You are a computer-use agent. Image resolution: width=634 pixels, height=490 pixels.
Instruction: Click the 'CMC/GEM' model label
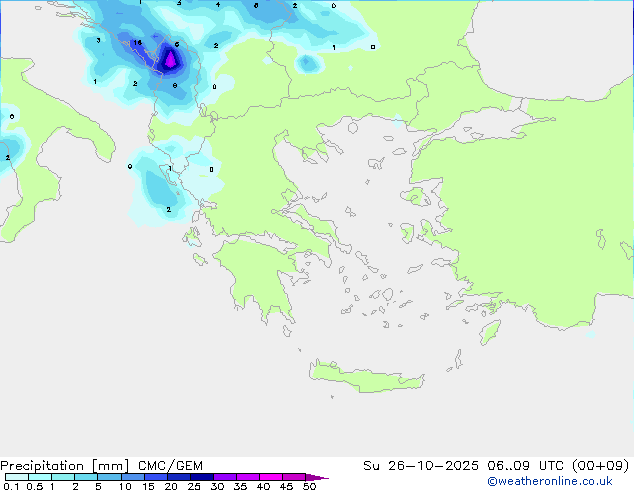click(170, 466)
